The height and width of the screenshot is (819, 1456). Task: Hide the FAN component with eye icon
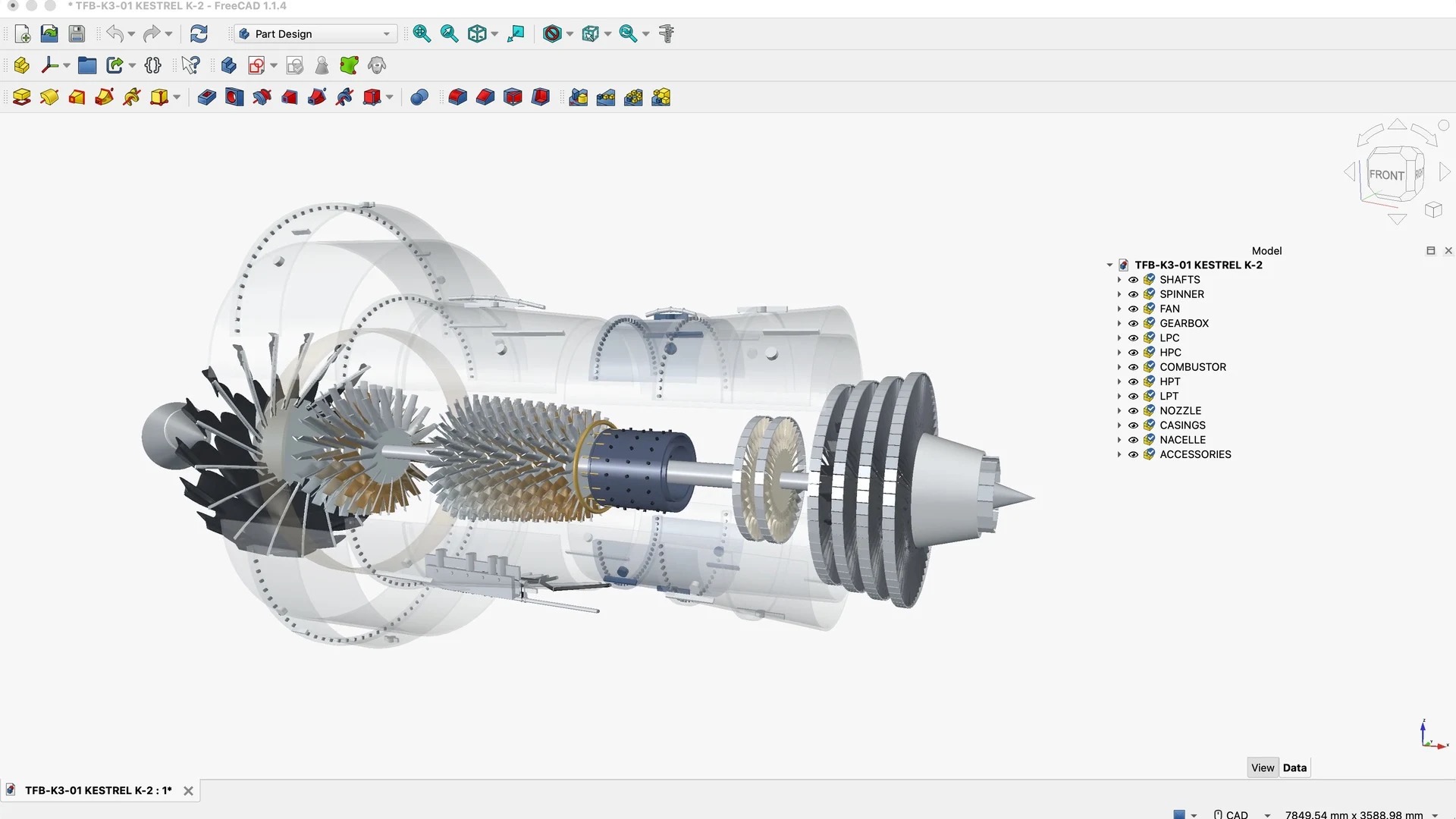point(1133,309)
